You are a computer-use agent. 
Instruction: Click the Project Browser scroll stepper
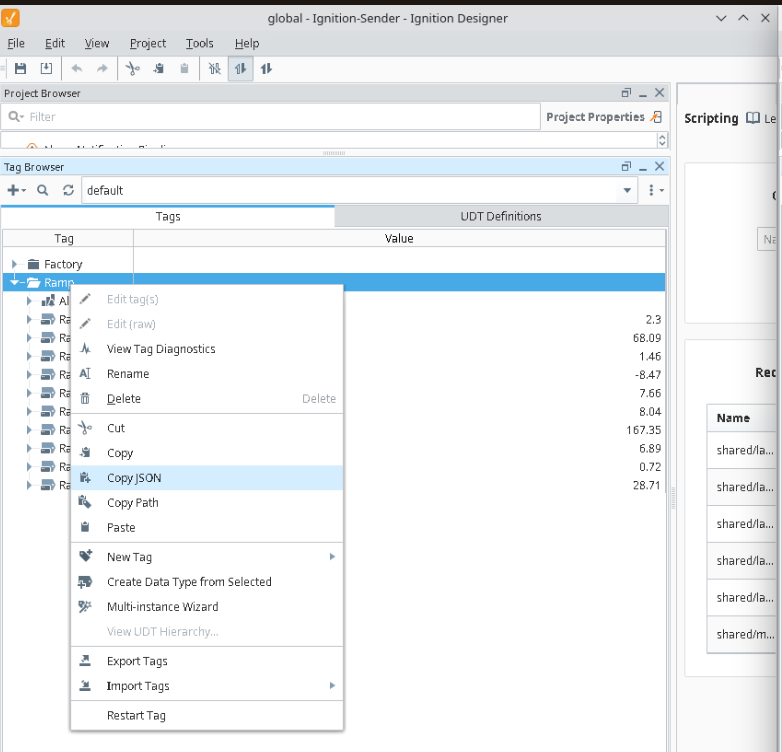[x=662, y=140]
